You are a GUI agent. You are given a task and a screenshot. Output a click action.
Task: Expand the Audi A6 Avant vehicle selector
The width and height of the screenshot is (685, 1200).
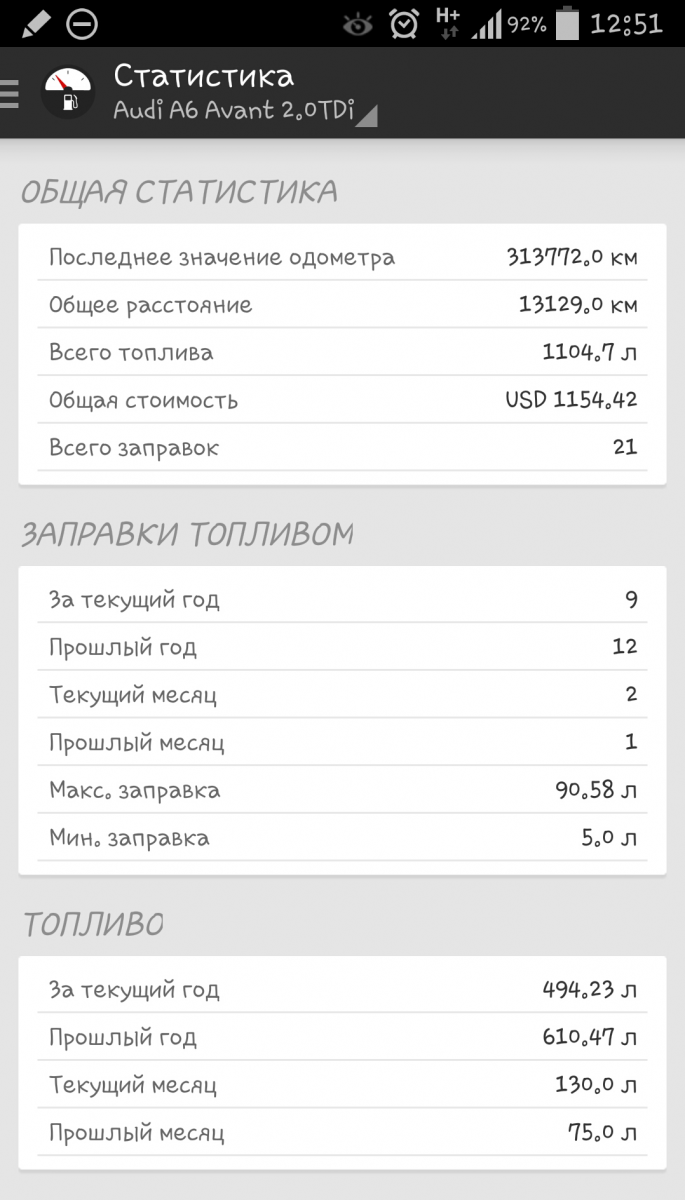[245, 110]
